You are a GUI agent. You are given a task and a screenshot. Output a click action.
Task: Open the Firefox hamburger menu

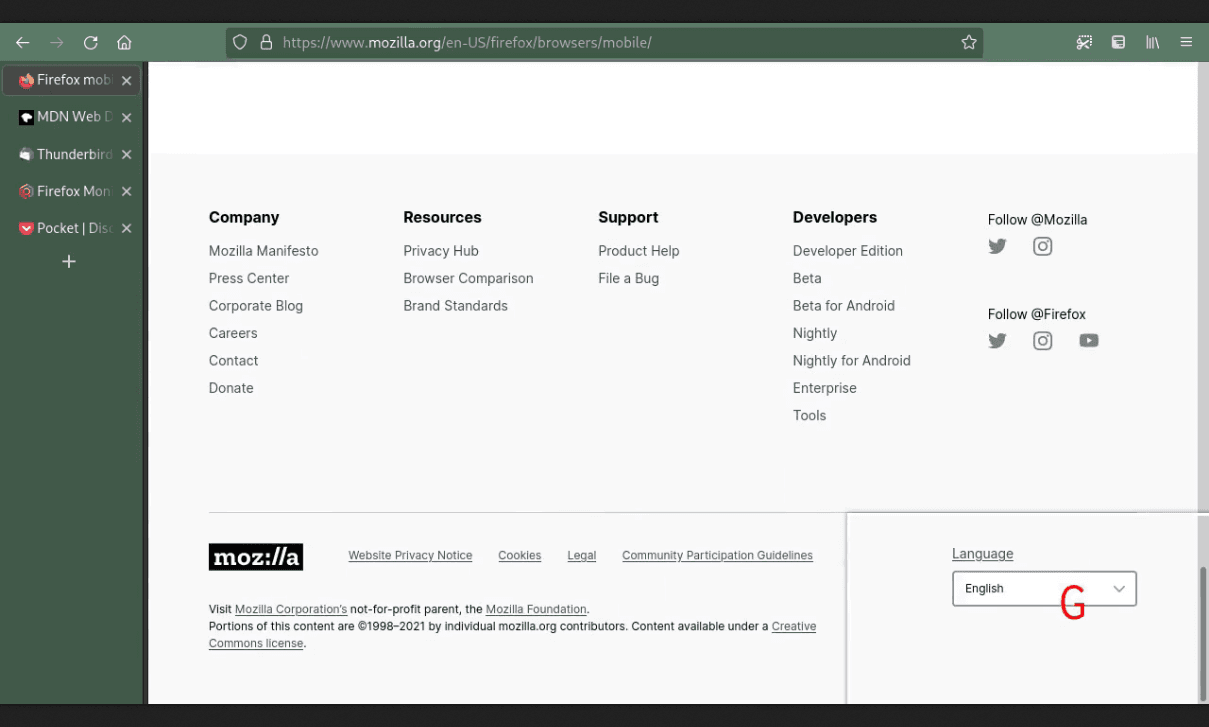(x=1186, y=43)
